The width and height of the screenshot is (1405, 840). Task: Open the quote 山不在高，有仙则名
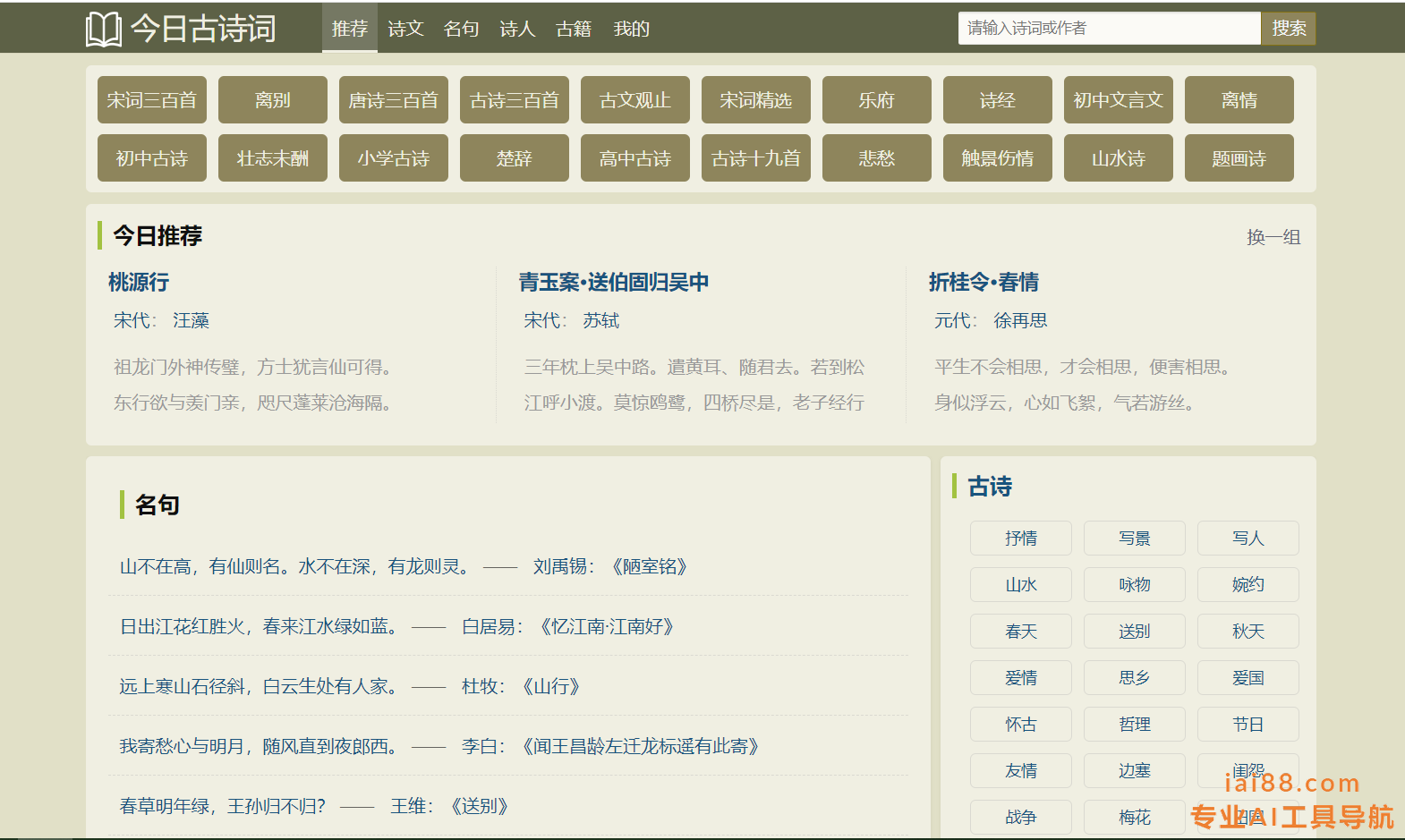[x=294, y=566]
